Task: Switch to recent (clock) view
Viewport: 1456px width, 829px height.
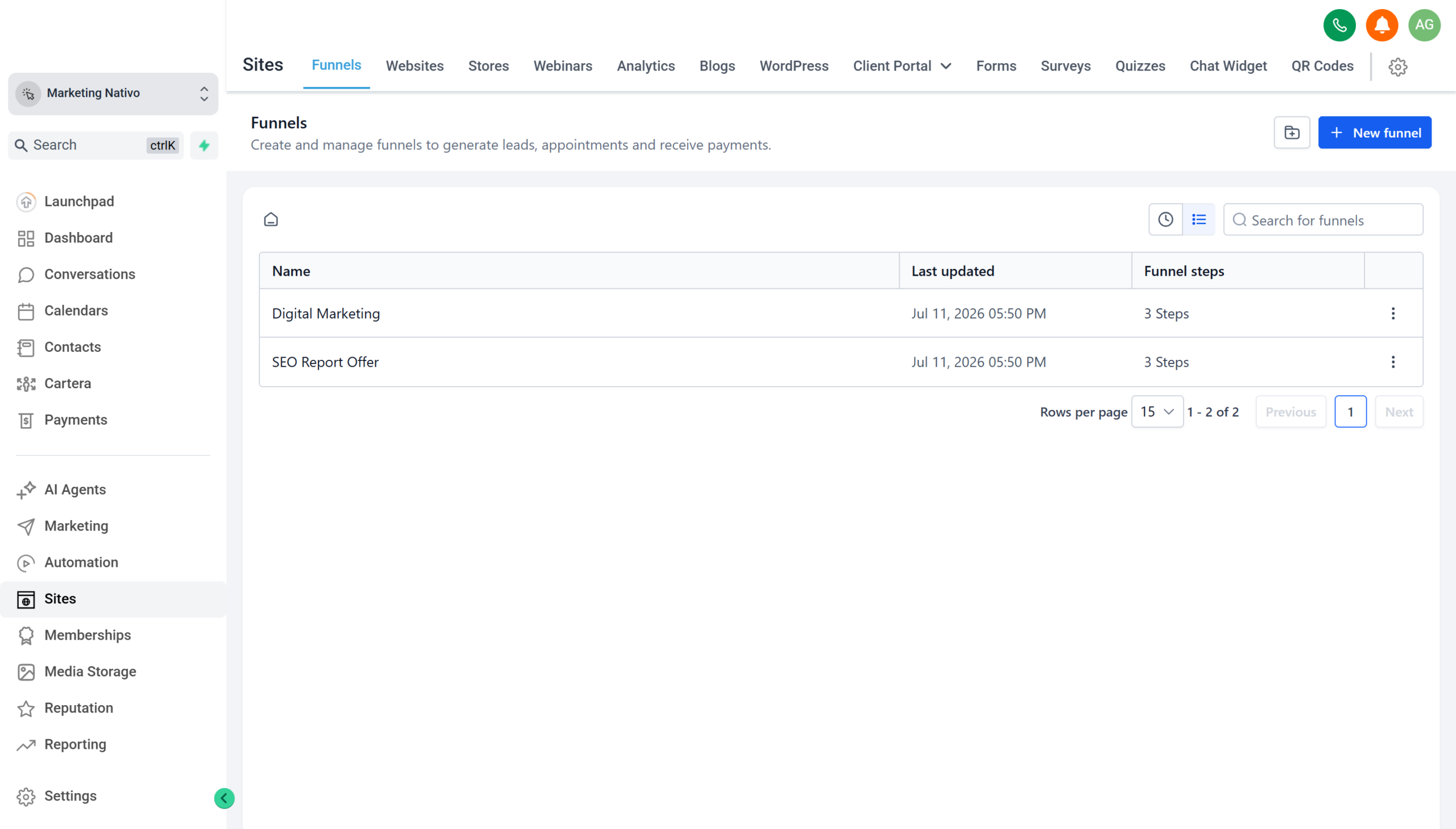Action: tap(1165, 219)
